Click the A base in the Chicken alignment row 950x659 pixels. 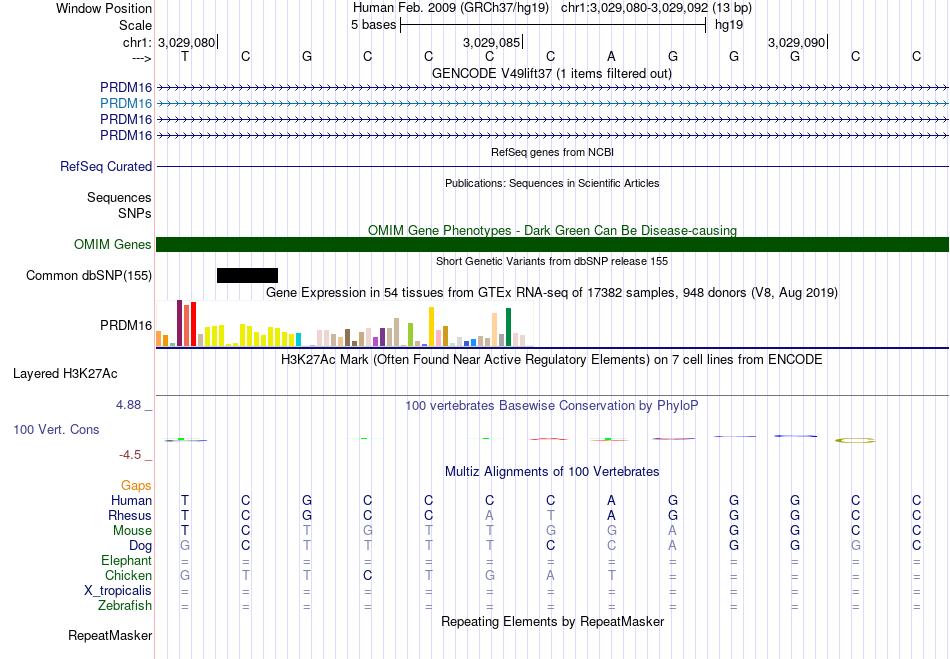(550, 575)
